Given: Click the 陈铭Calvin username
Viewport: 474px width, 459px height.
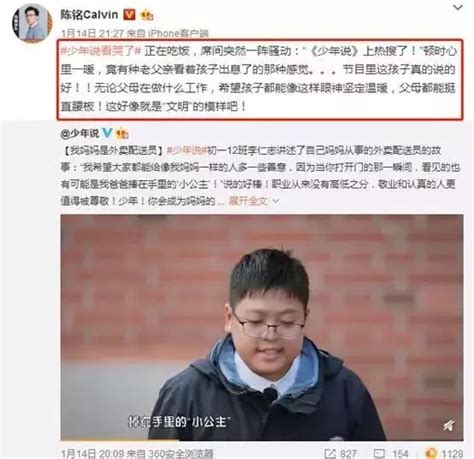Looking at the screenshot, I should tap(89, 15).
